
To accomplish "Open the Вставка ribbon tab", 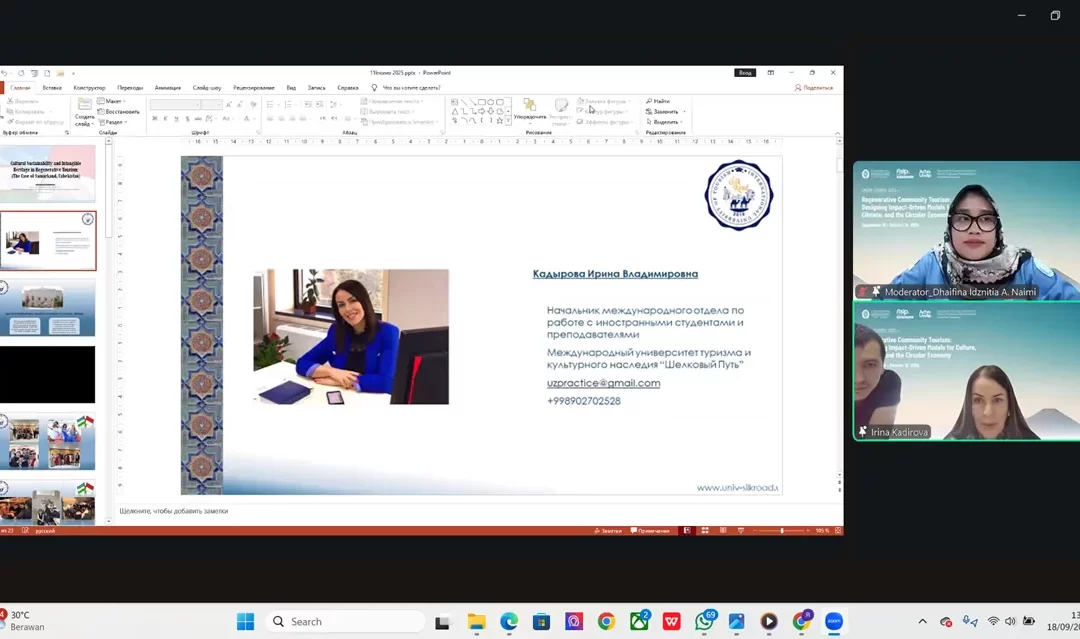I will click(52, 88).
